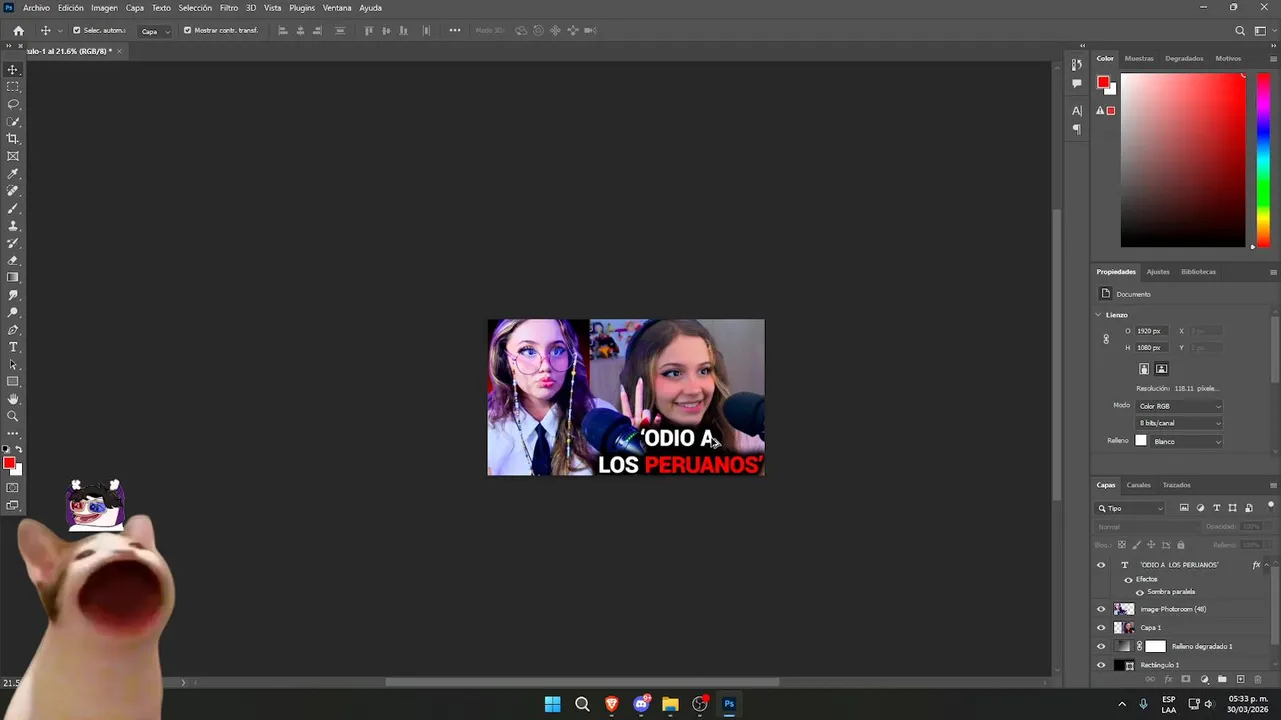The width and height of the screenshot is (1281, 720).
Task: Select the Path Selection arrow tool
Action: (13, 364)
